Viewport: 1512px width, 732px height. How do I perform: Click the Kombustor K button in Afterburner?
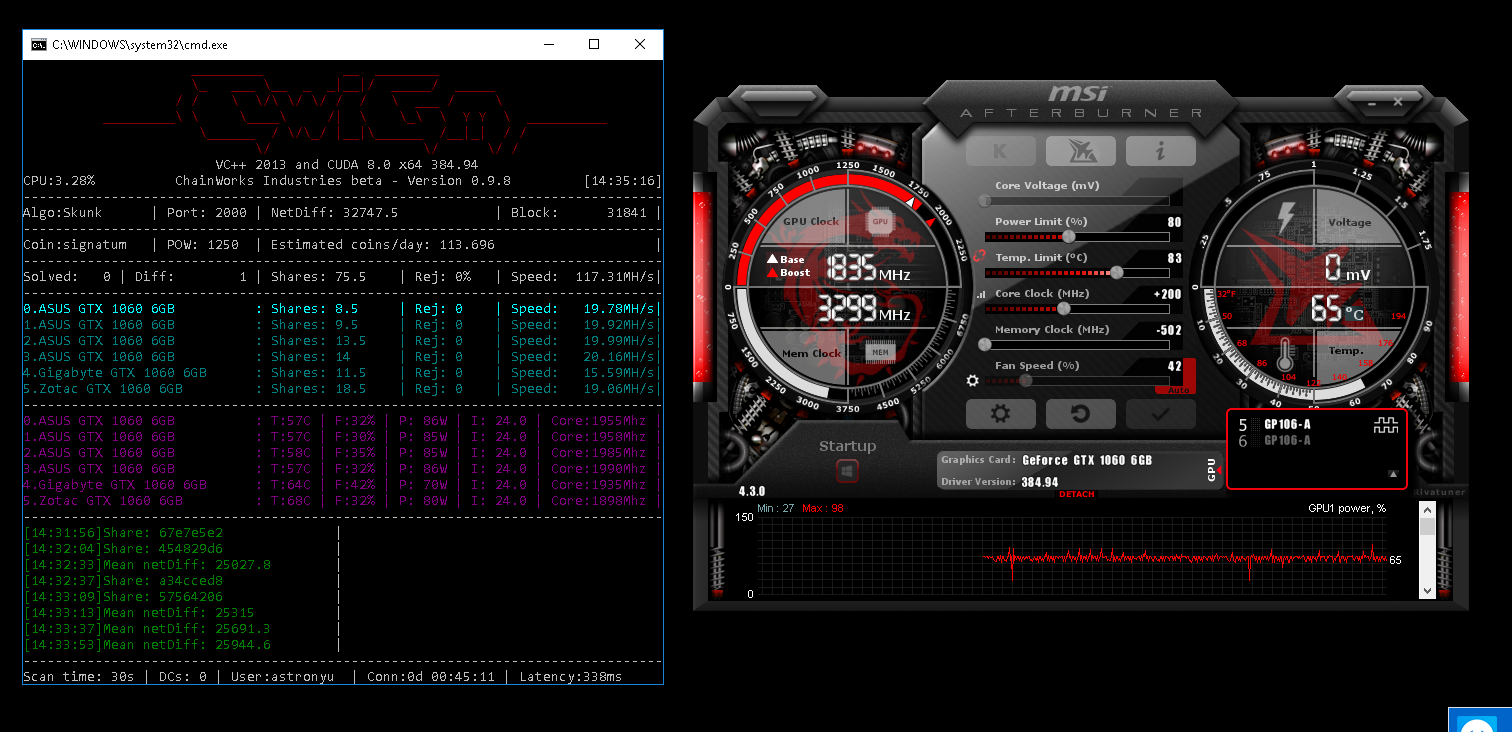pyautogui.click(x=1000, y=151)
